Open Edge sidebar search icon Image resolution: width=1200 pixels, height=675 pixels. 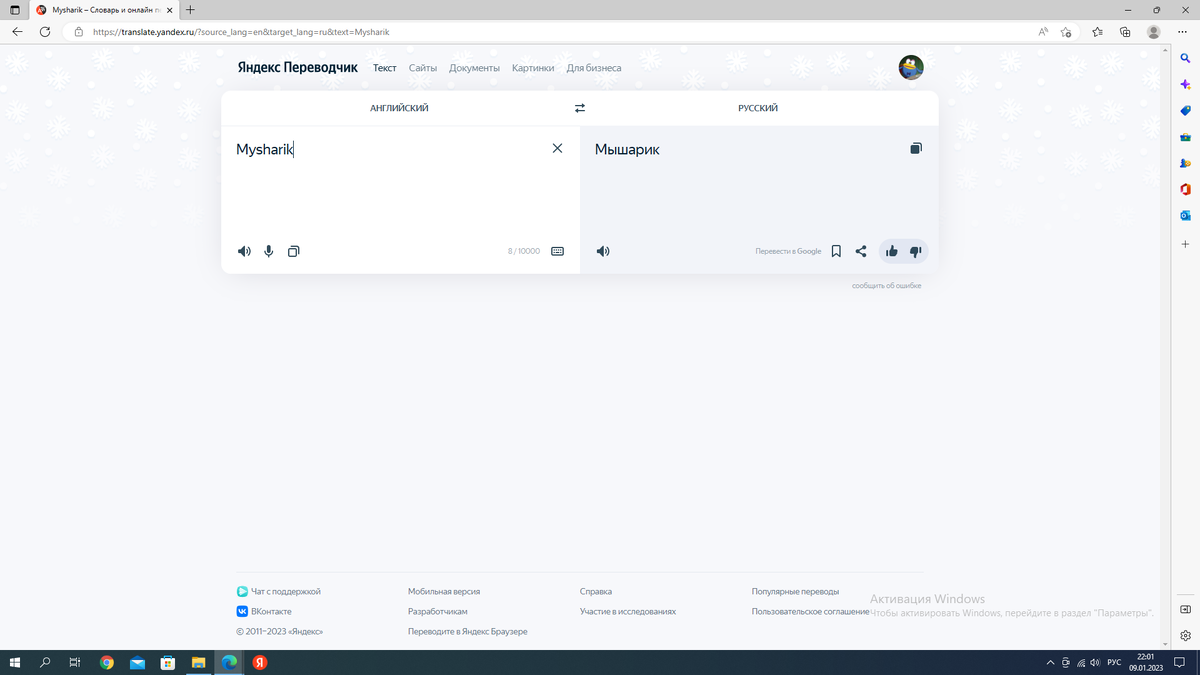click(1185, 59)
